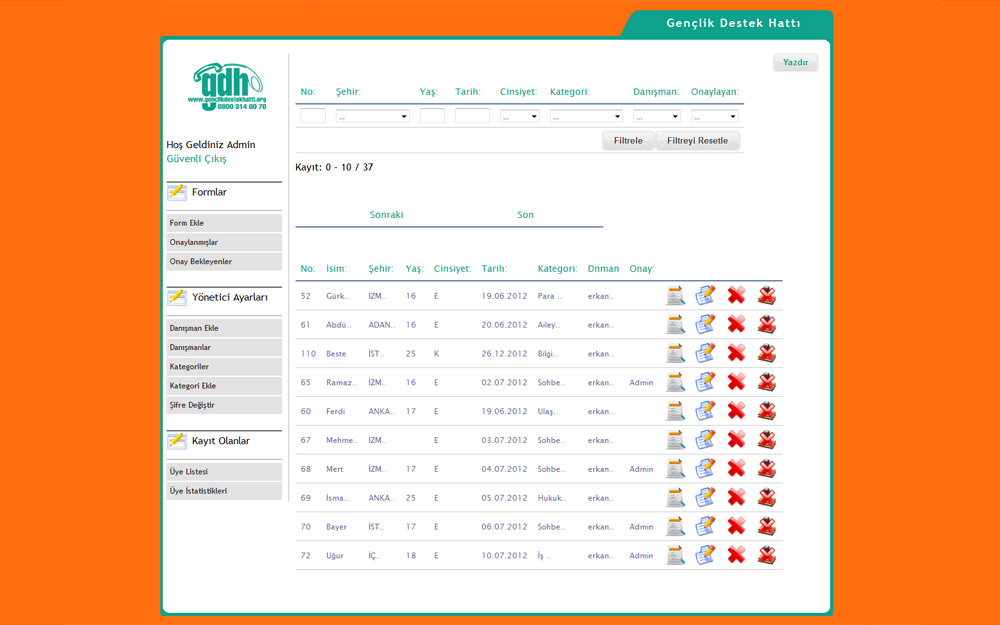Edit record 65 Ramaz.. with pencil icon
The image size is (1000, 625).
tap(705, 382)
